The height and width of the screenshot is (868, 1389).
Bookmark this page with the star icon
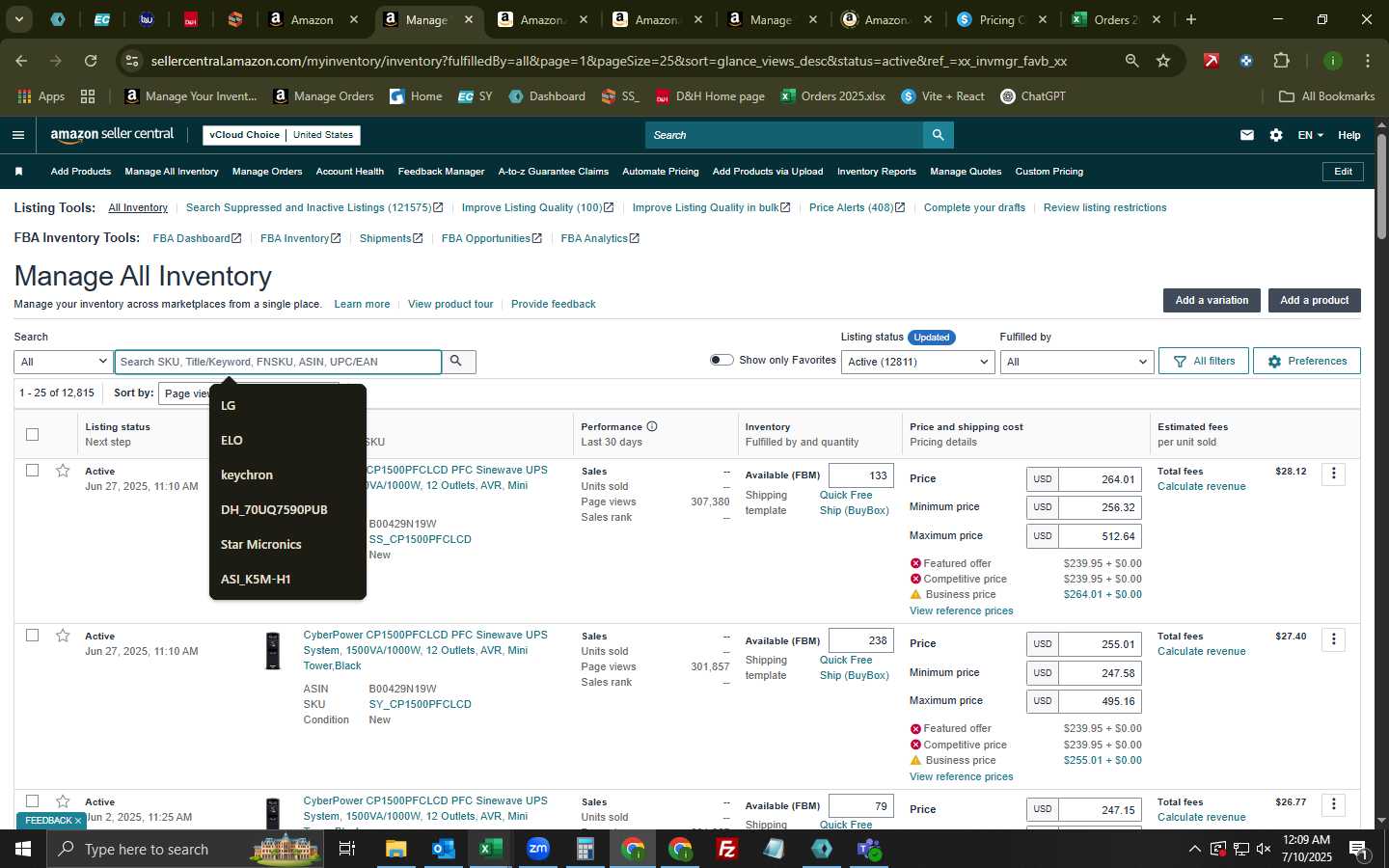coord(1163,61)
